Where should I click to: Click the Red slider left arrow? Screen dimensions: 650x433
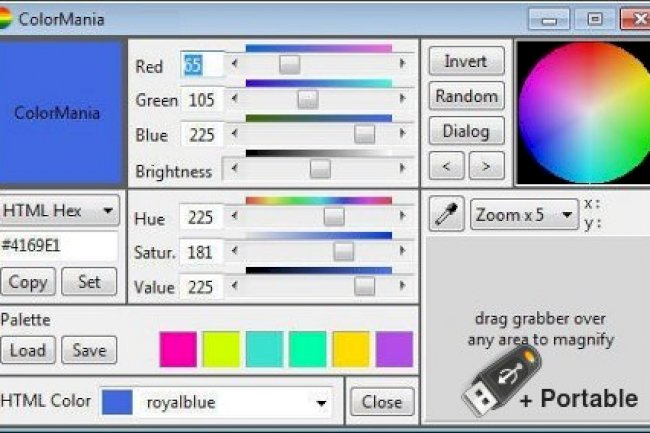[234, 64]
